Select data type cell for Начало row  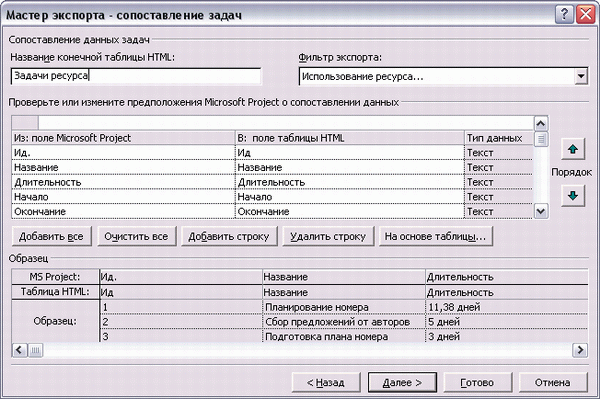[x=499, y=197]
